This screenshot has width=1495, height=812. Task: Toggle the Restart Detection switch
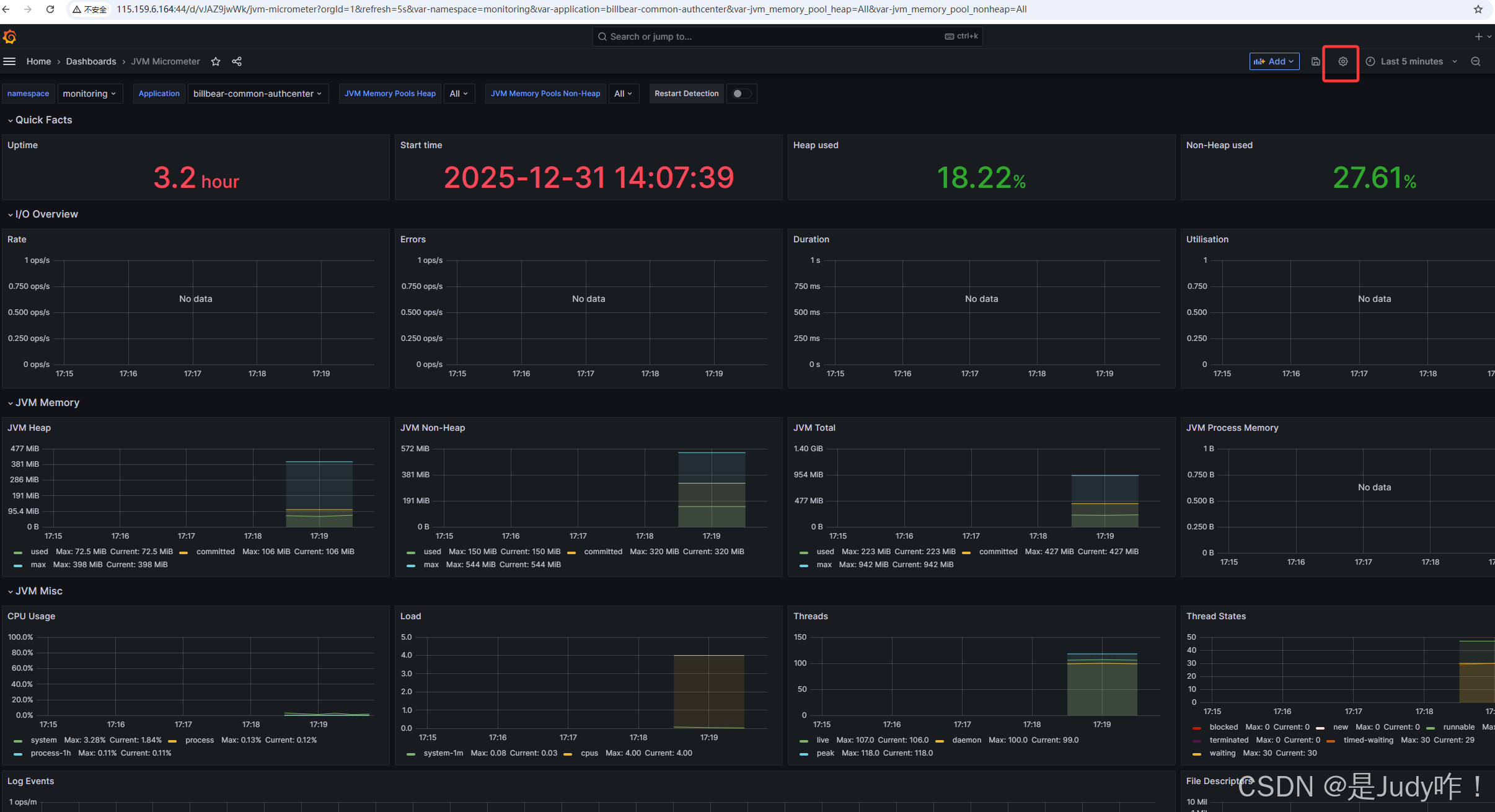coord(741,94)
